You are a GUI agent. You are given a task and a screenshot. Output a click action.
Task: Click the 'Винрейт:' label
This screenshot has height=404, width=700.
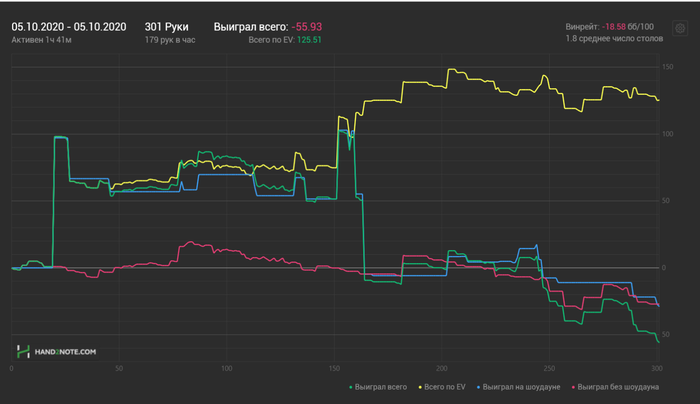pyautogui.click(x=583, y=27)
